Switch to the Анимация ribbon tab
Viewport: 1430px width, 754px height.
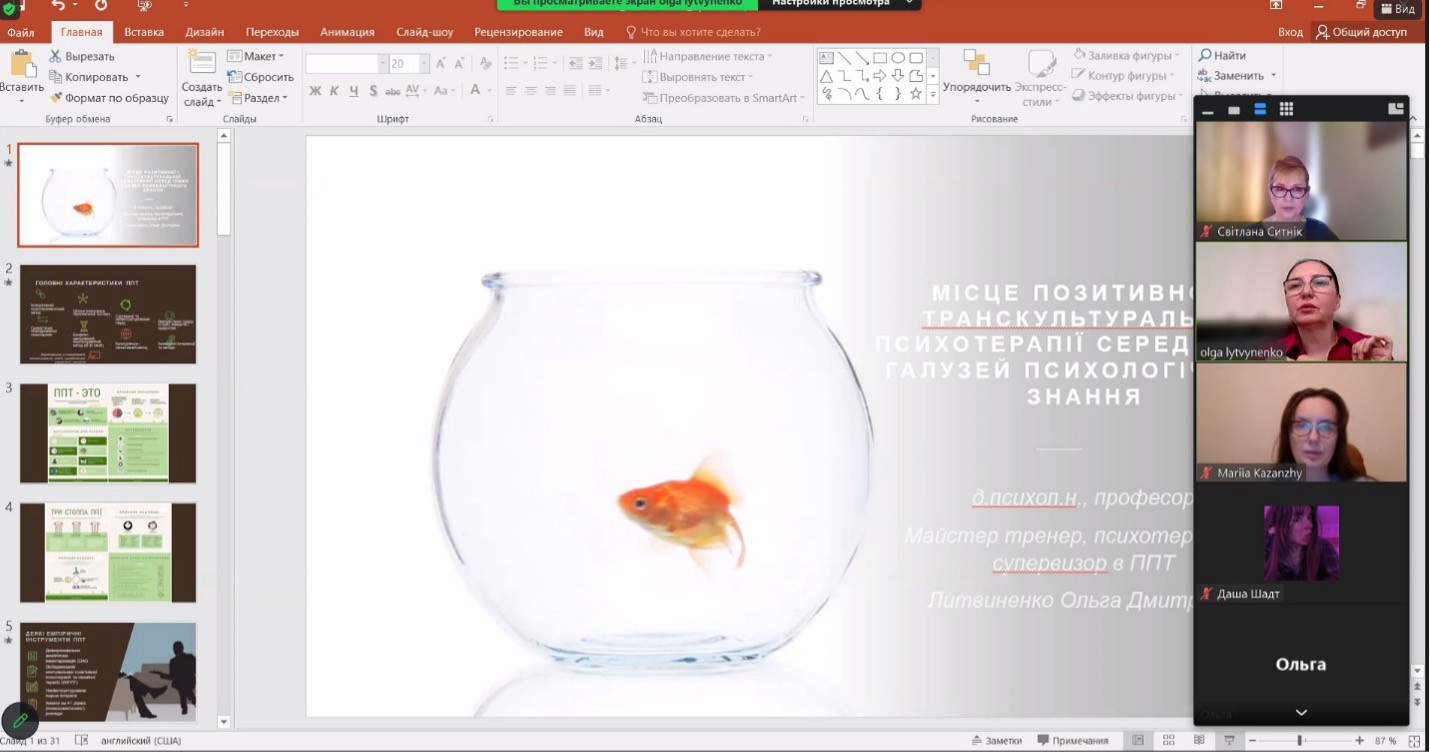pyautogui.click(x=347, y=32)
